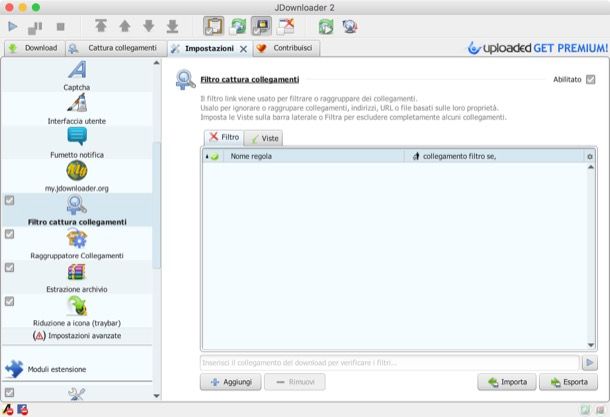The image size is (610, 417).
Task: Click the captcha status bar icon
Action: coord(8,410)
